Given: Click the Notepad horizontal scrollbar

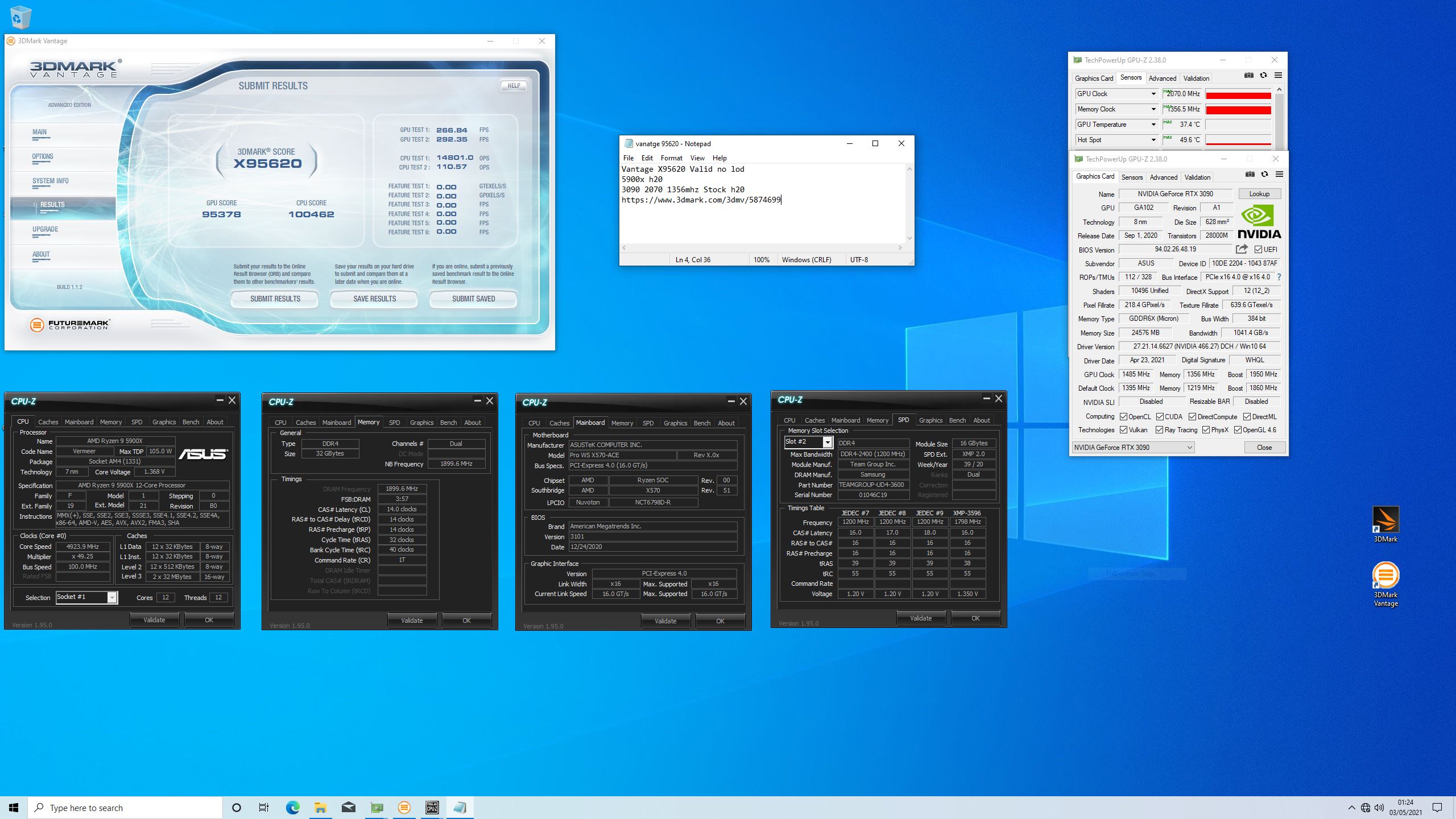Looking at the screenshot, I should tap(763, 248).
